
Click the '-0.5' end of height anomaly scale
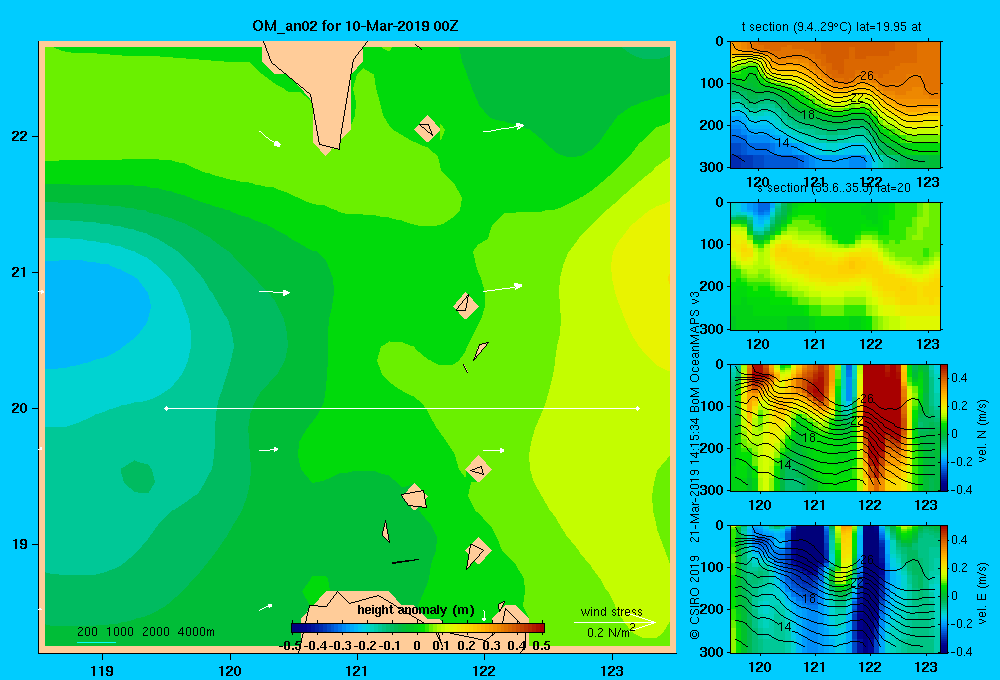[290, 646]
